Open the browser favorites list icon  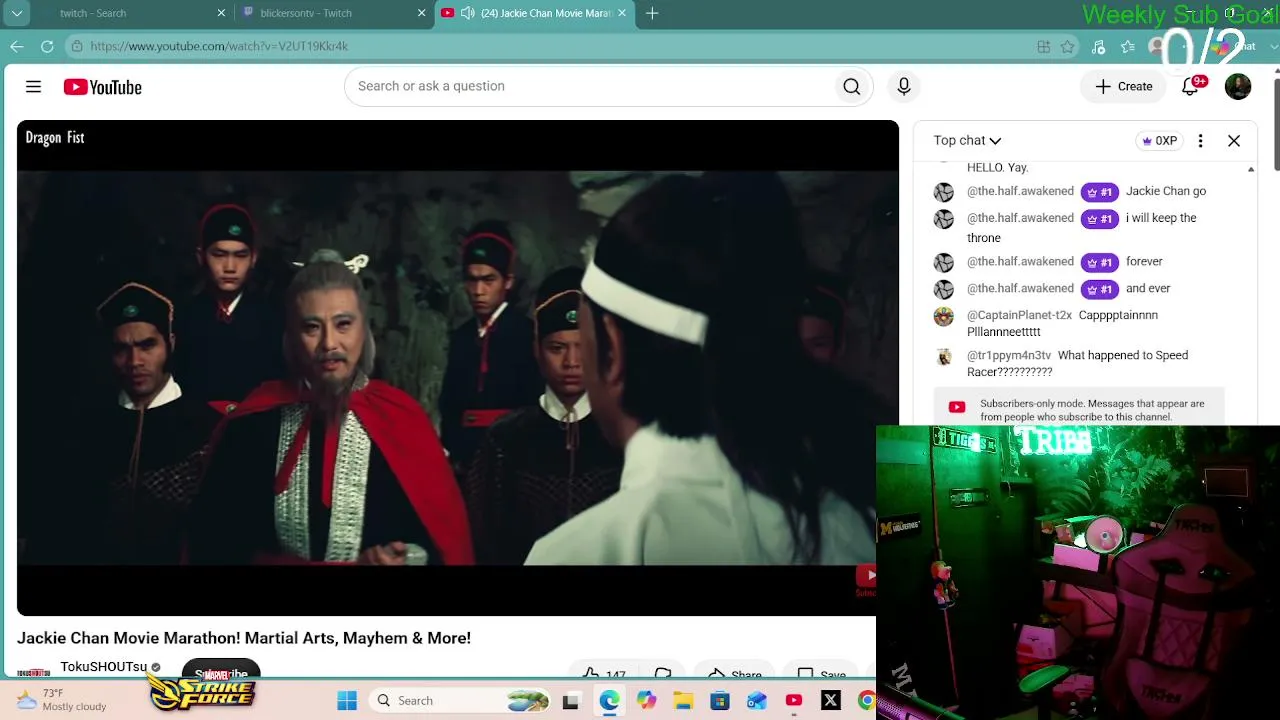tap(1128, 46)
